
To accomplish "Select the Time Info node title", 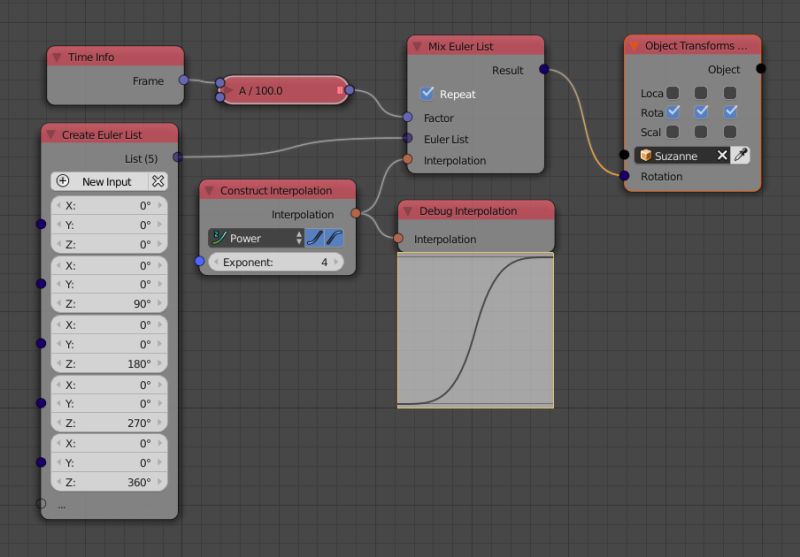I will coord(91,57).
